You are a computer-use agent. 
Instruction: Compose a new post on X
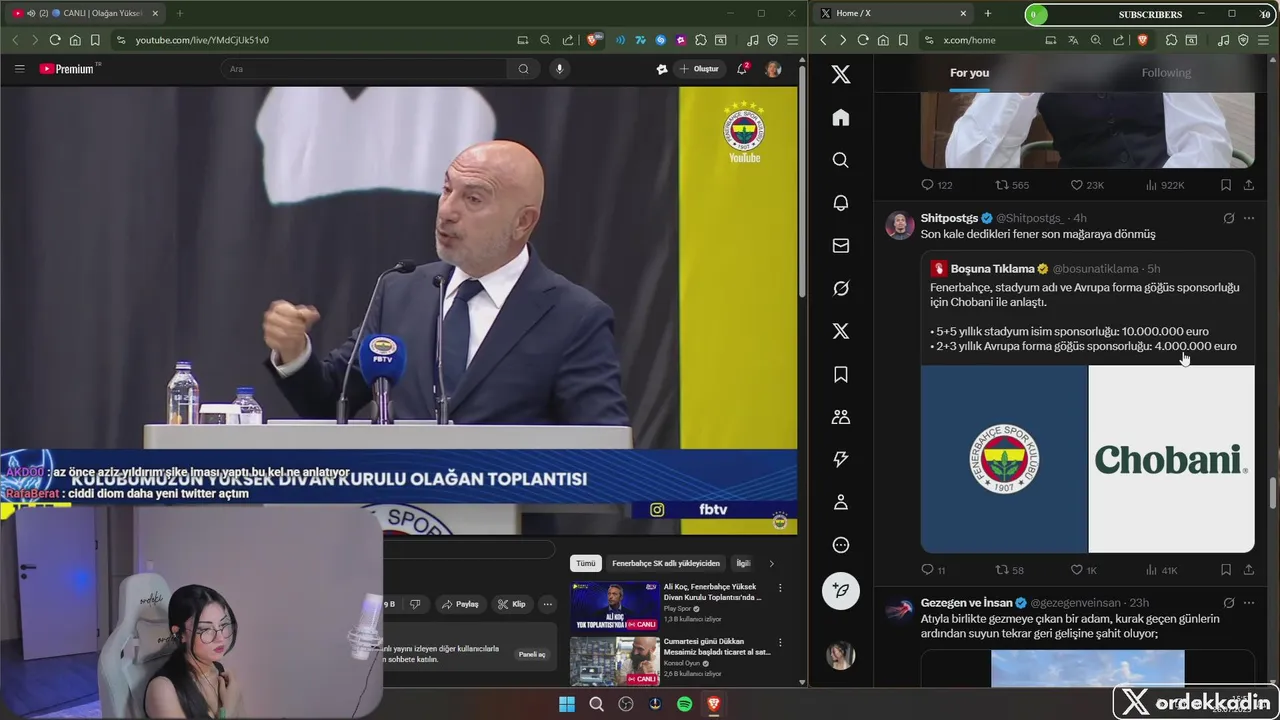[x=841, y=591]
